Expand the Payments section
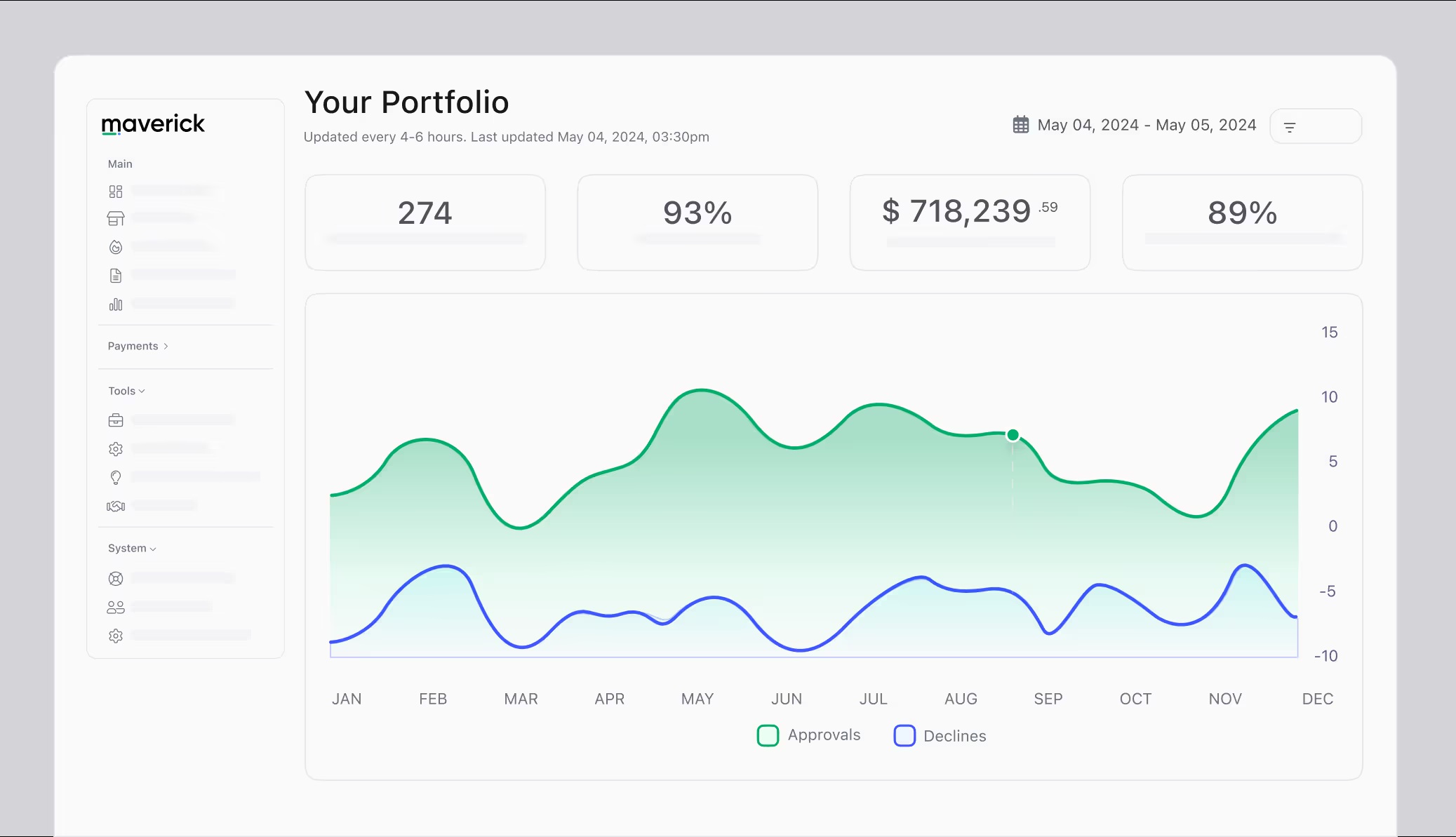 [x=138, y=346]
